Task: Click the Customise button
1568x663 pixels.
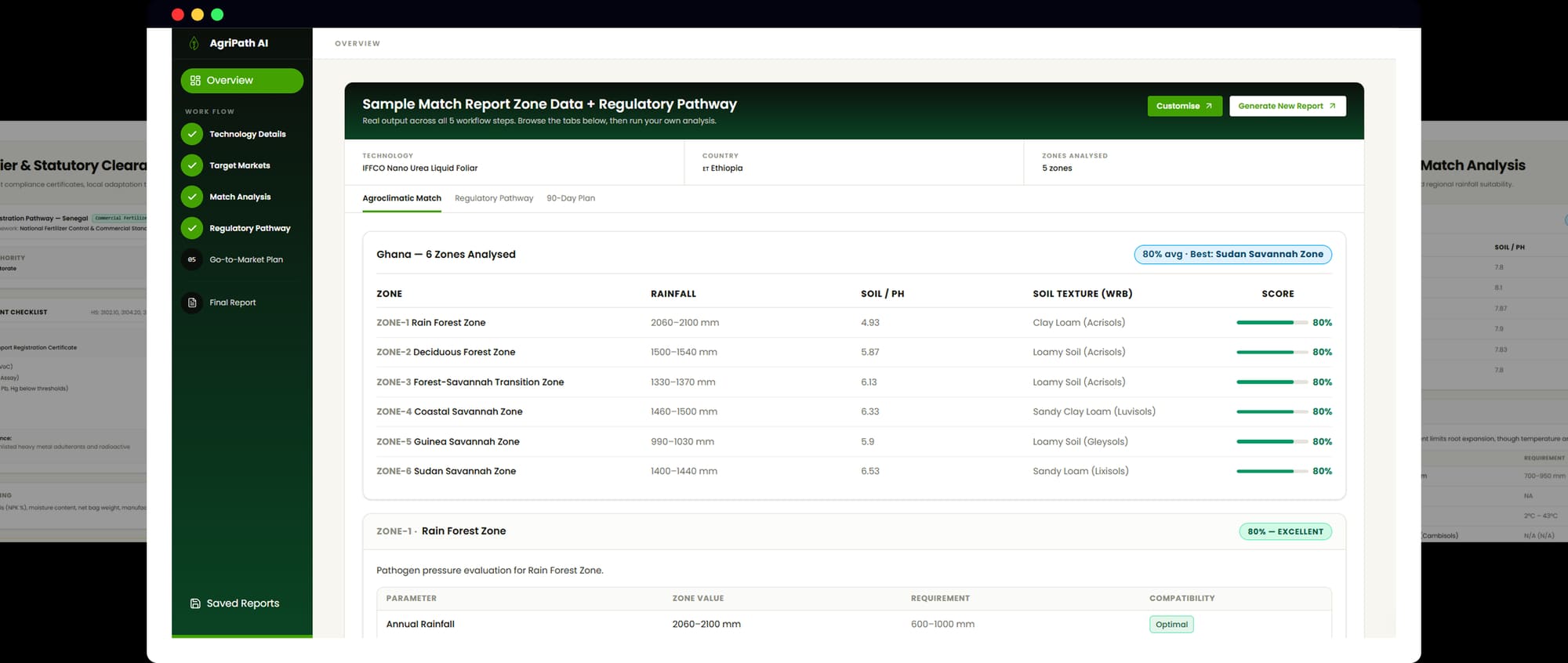Action: pyautogui.click(x=1185, y=106)
